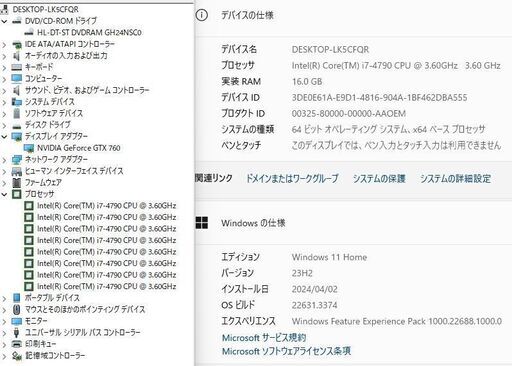512x366 pixels.
Task: Click the ネットワーク アダプター icon
Action: point(17,160)
